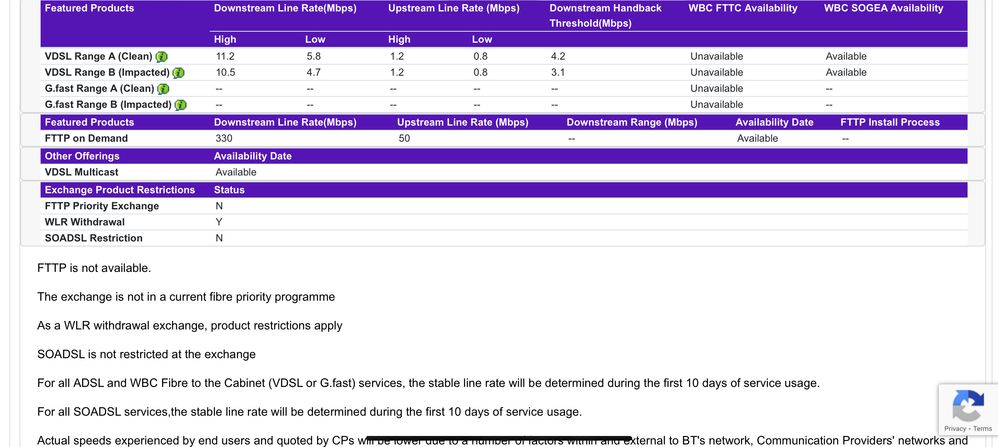Open info icon next to G.fast Range B (Impacted)

point(180,105)
